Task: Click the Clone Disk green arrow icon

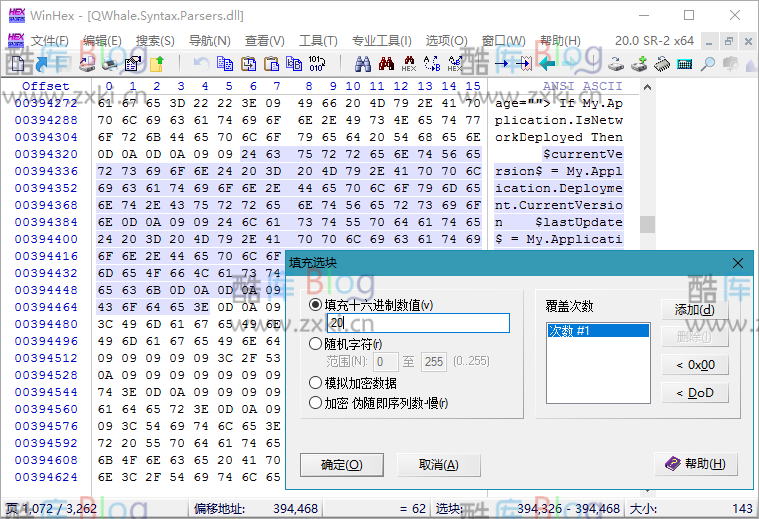Action: click(639, 63)
